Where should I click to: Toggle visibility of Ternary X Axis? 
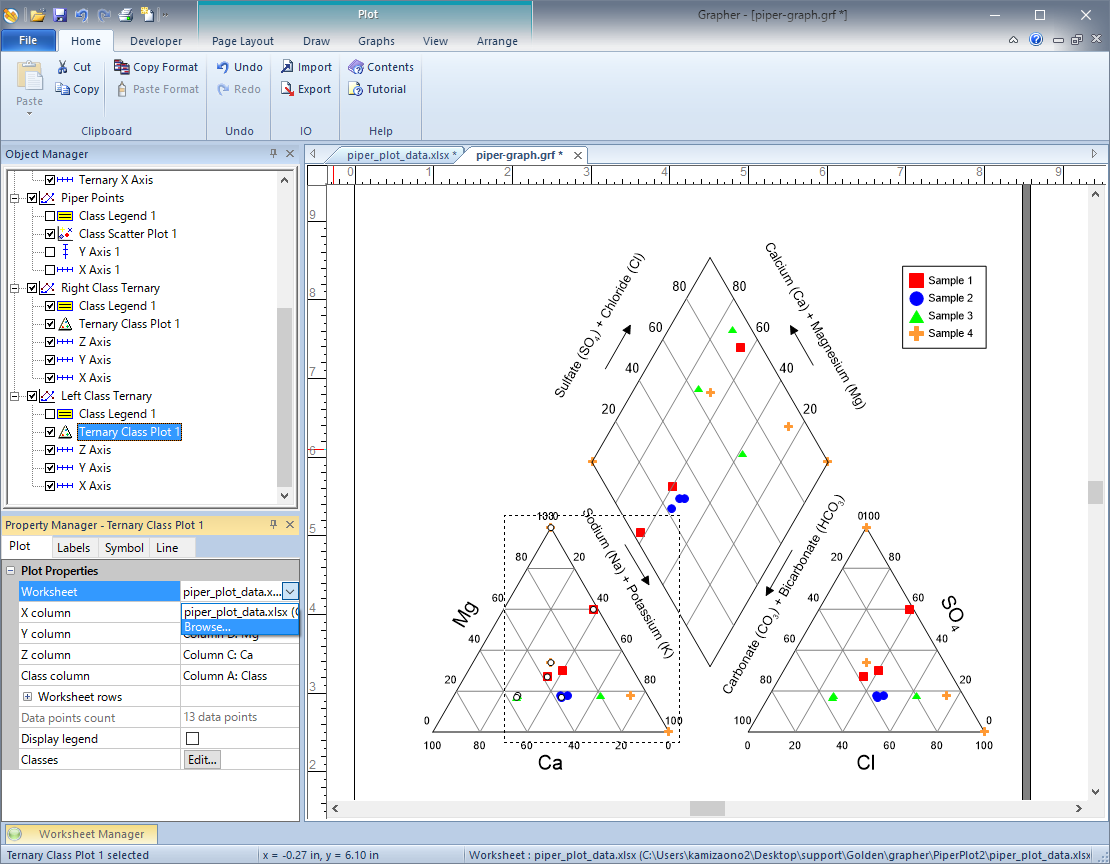(50, 180)
